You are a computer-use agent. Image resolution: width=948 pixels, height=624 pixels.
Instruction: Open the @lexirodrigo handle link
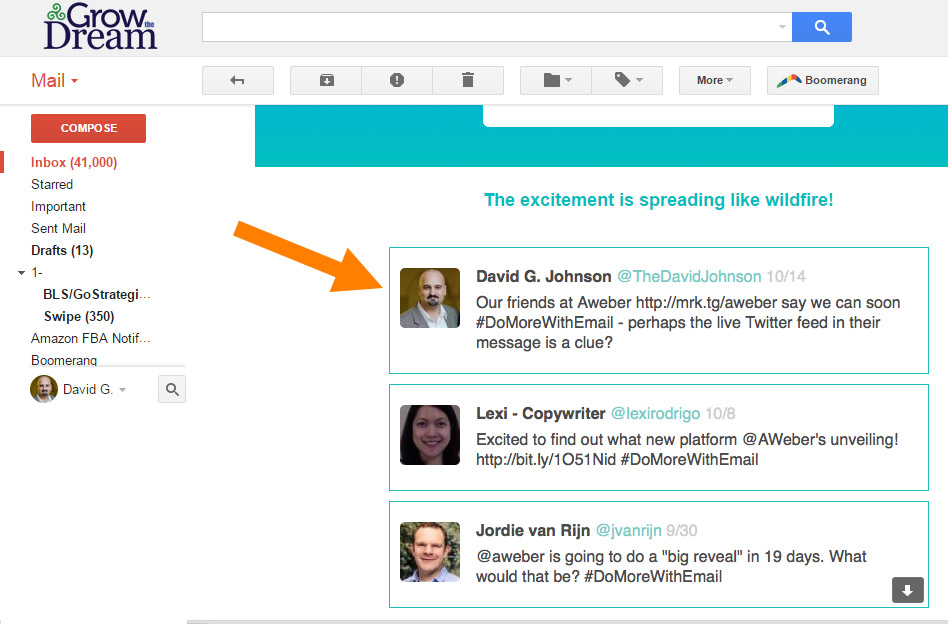click(x=655, y=414)
